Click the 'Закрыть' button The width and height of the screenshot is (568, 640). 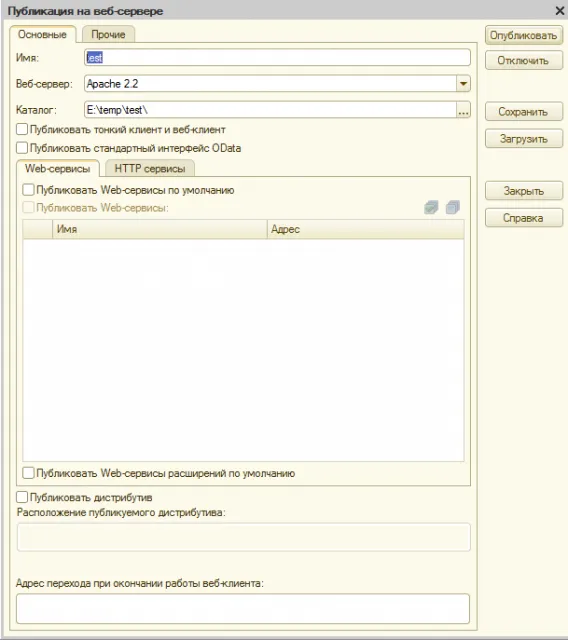point(524,191)
